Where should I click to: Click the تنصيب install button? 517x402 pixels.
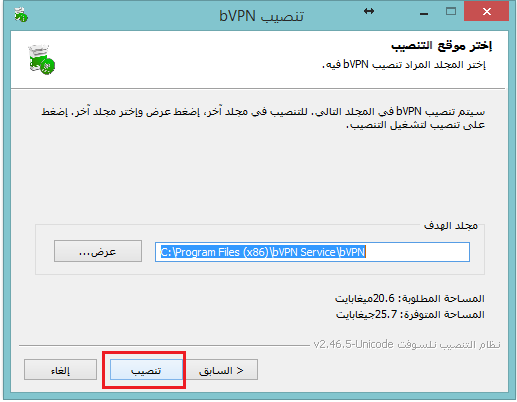pos(146,370)
